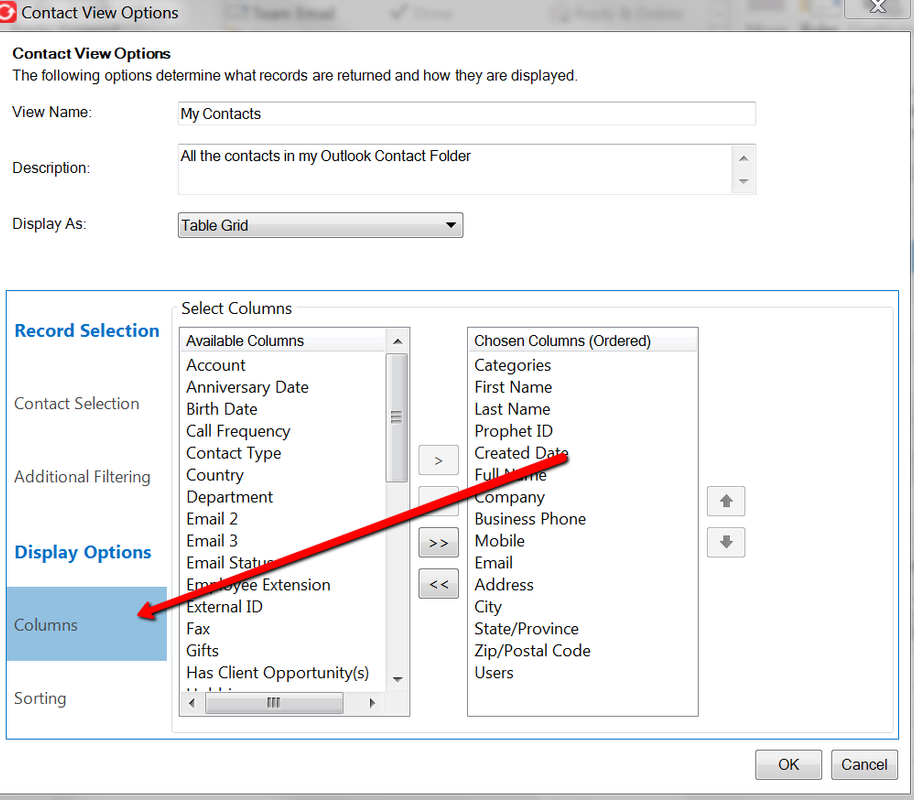Select Email in Chosen Columns
The width and height of the screenshot is (914, 800).
494,563
